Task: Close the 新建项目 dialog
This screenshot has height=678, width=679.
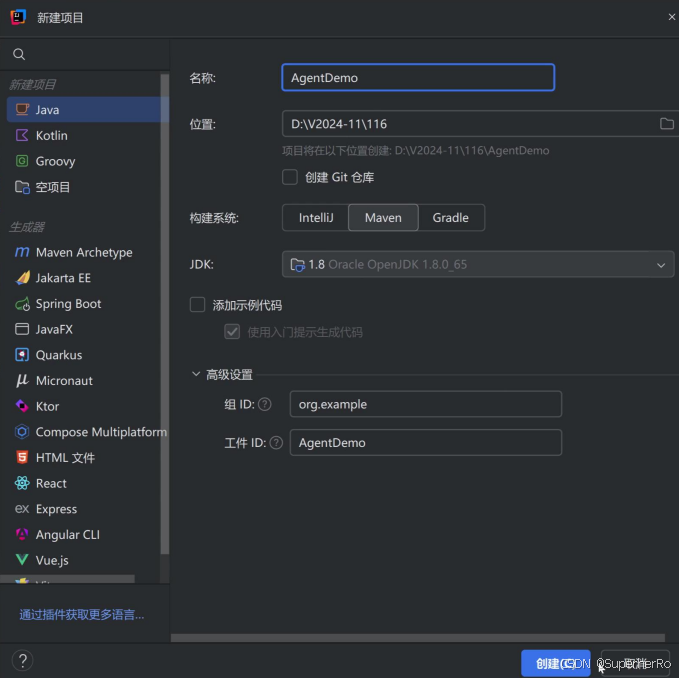Action: click(x=672, y=17)
